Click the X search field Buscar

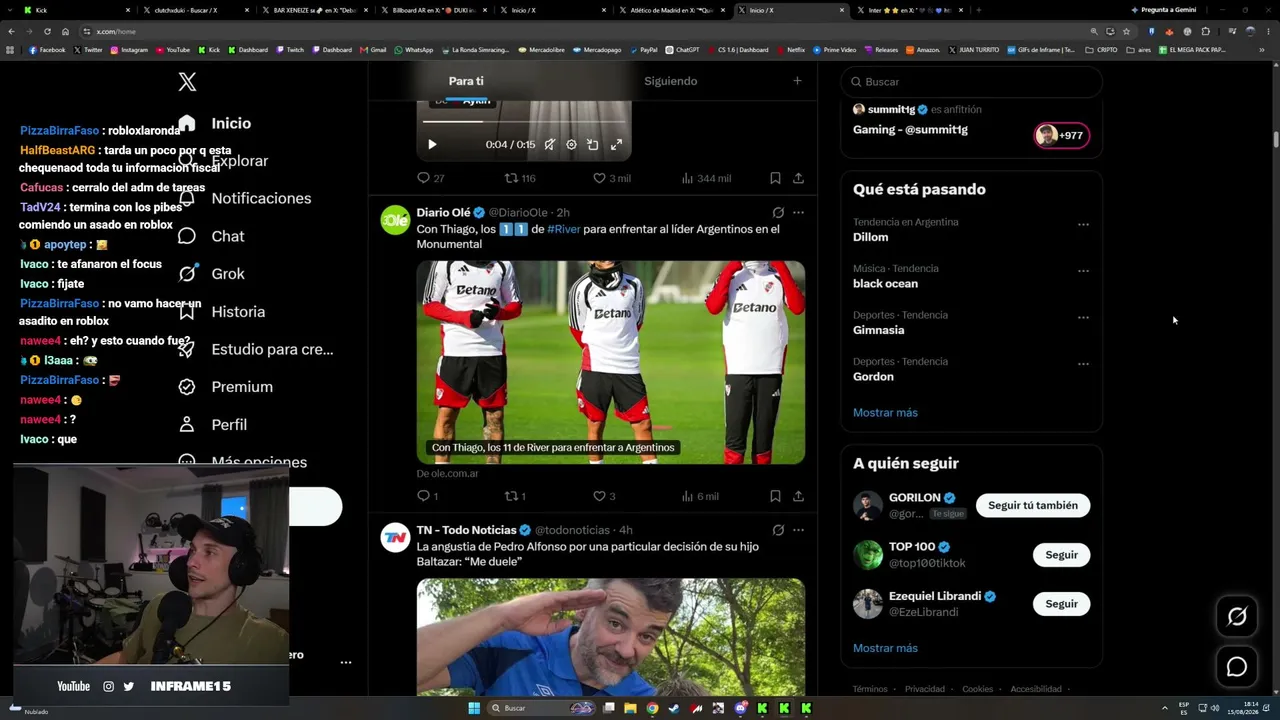pyautogui.click(x=972, y=82)
